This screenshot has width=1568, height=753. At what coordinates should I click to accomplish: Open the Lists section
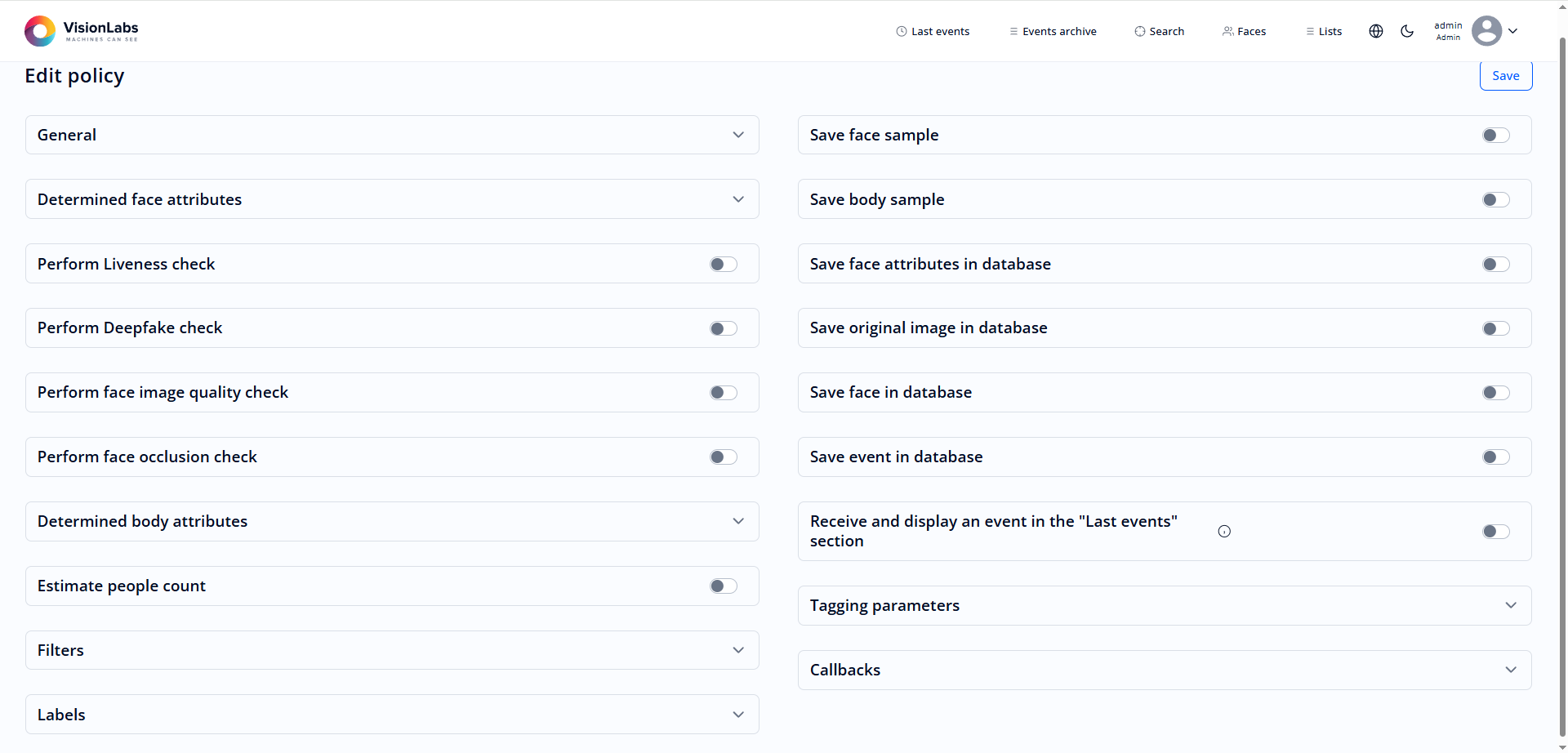click(x=1323, y=32)
